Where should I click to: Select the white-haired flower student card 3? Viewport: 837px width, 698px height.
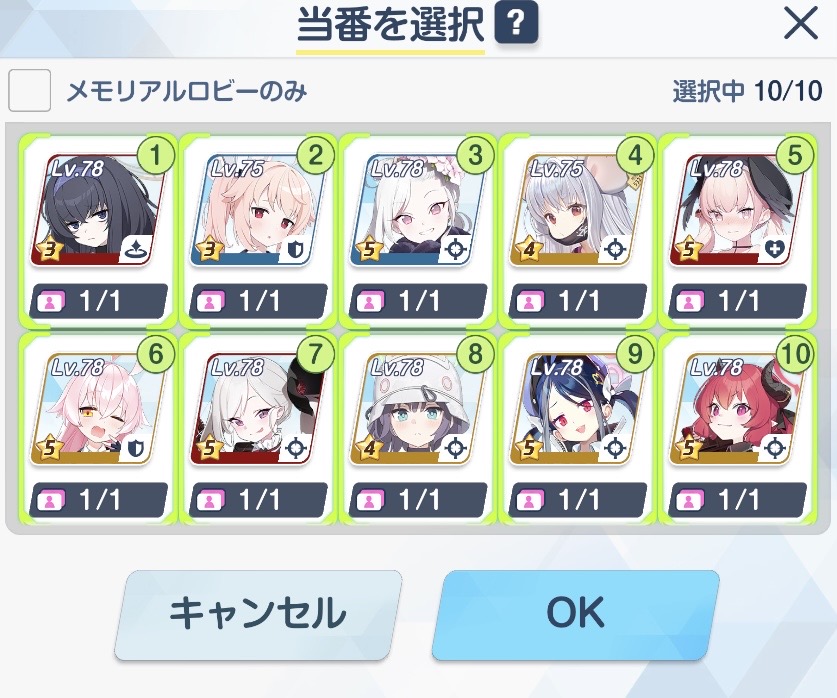click(417, 231)
